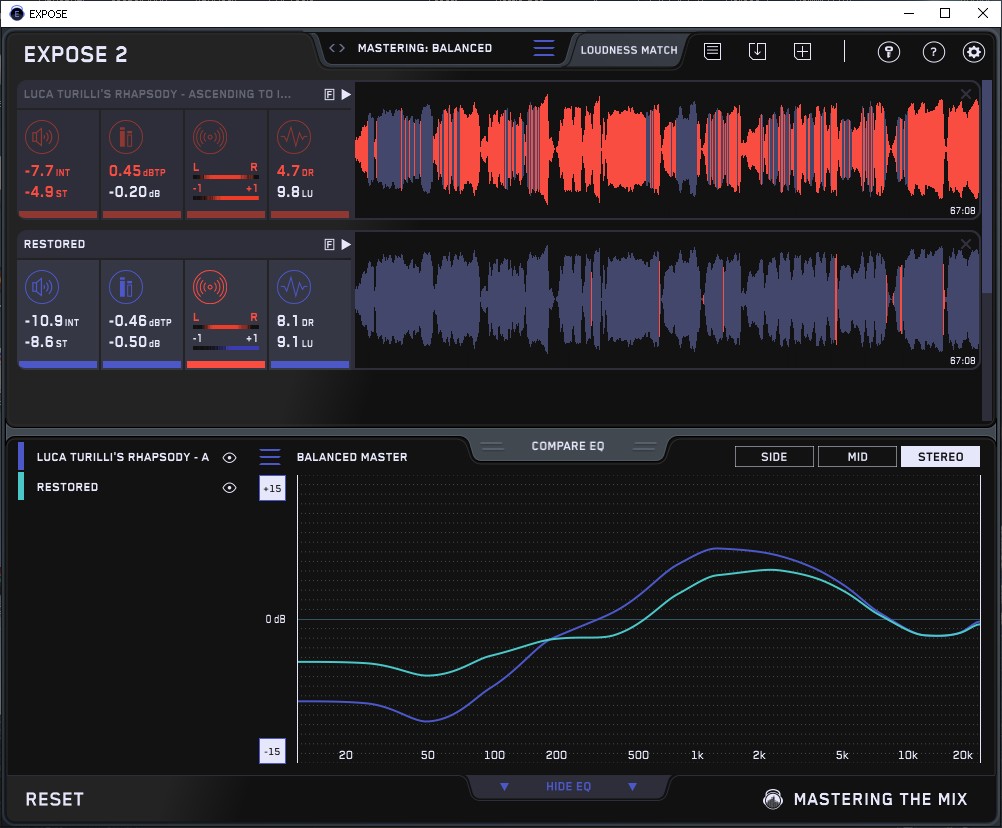Add a new track with the plus icon

coord(803,51)
